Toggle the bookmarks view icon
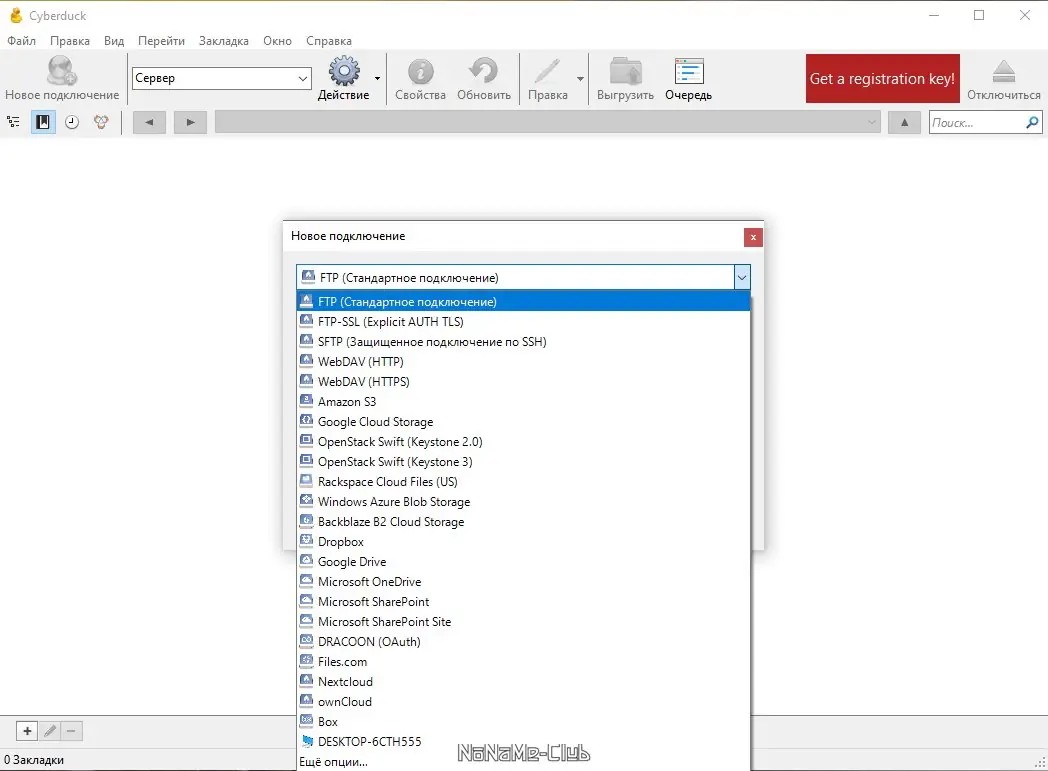Image resolution: width=1048 pixels, height=771 pixels. coord(43,122)
